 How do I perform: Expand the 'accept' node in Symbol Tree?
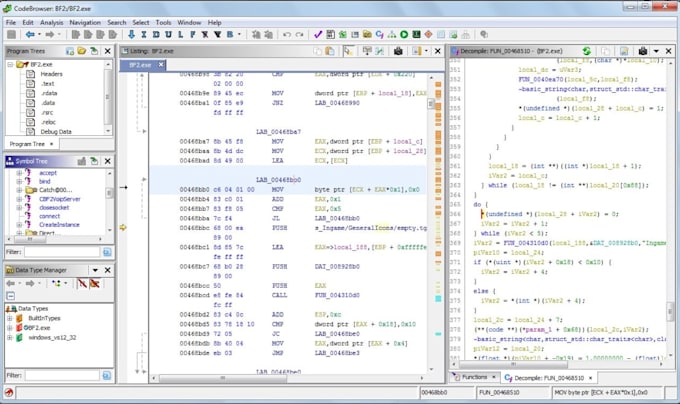tap(19, 173)
